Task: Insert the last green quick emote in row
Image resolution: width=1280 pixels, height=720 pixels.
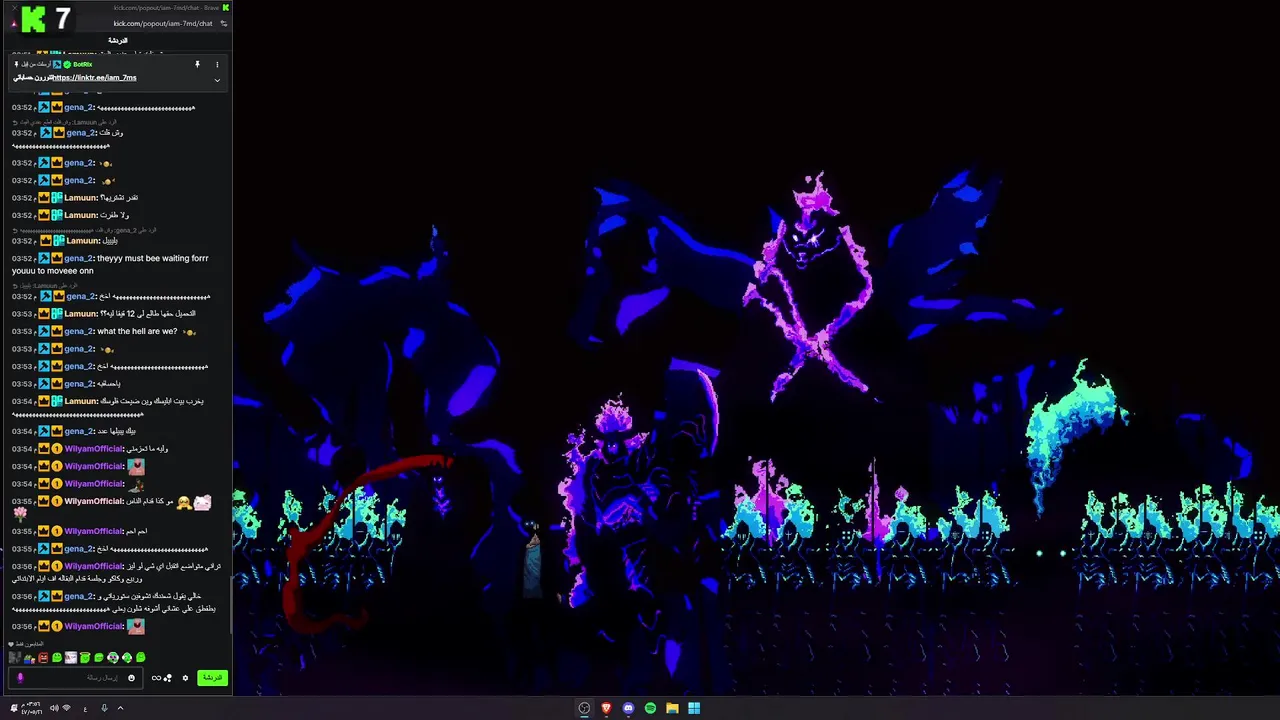Action: coord(141,657)
